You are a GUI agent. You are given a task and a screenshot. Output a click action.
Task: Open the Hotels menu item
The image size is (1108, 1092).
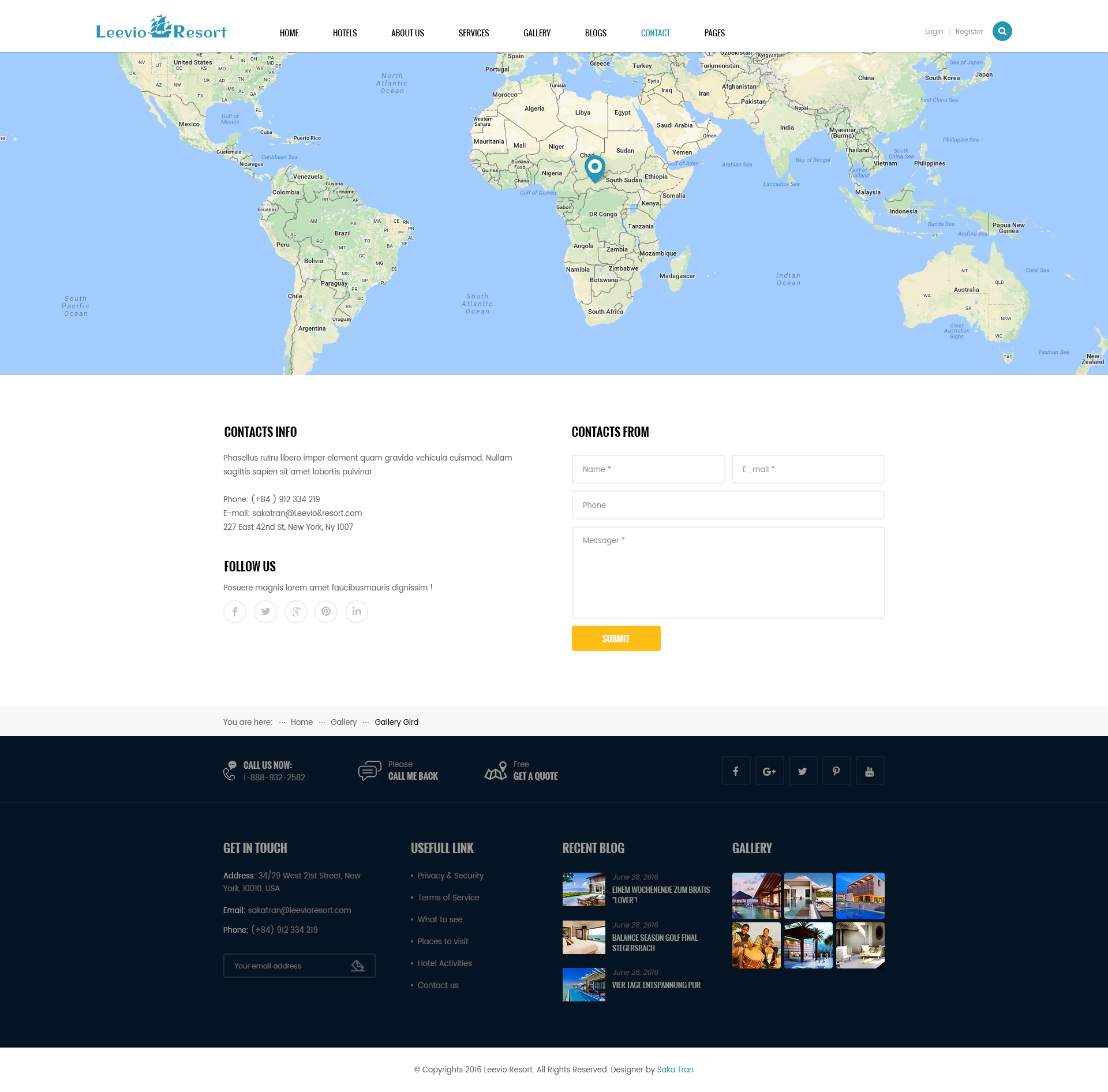coord(345,33)
